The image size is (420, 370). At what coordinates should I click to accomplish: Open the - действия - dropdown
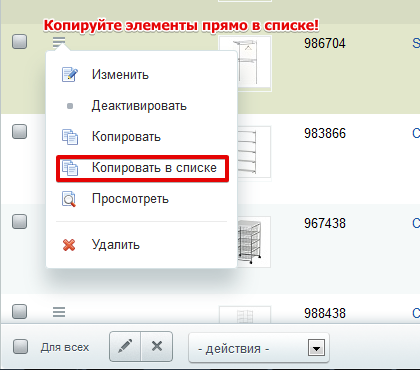(x=259, y=348)
